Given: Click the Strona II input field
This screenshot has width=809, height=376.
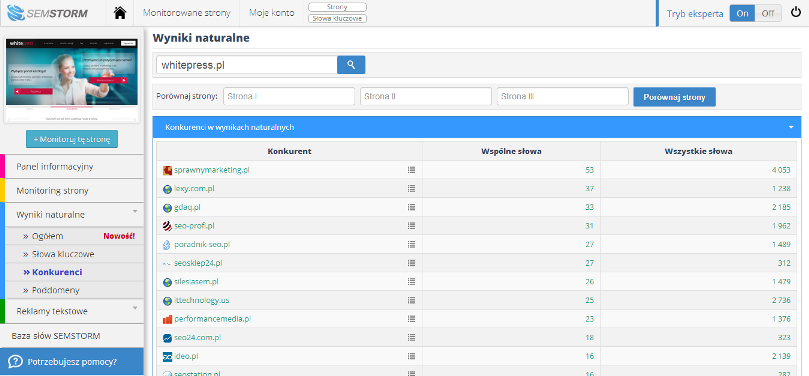Looking at the screenshot, I should pos(426,96).
